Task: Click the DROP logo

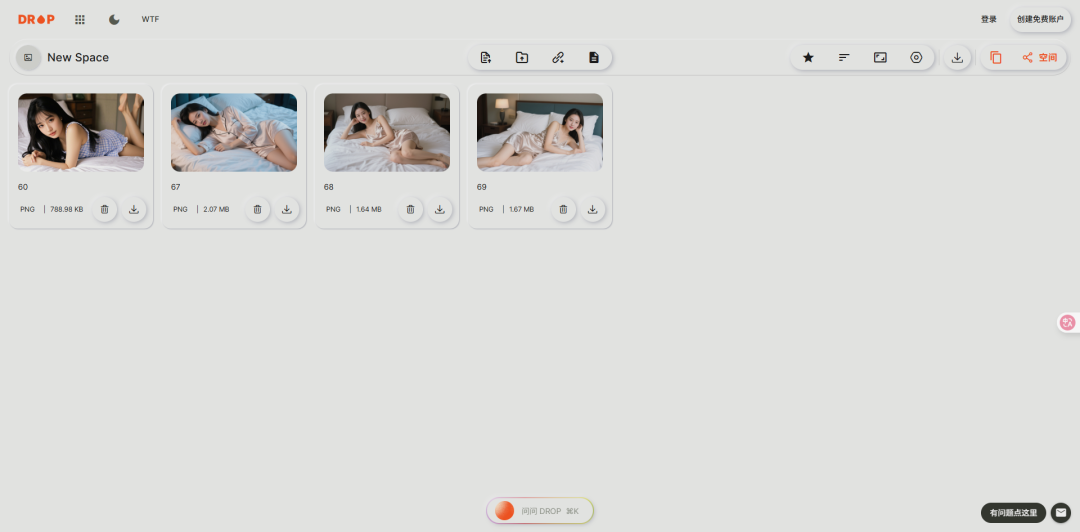Action: [36, 19]
